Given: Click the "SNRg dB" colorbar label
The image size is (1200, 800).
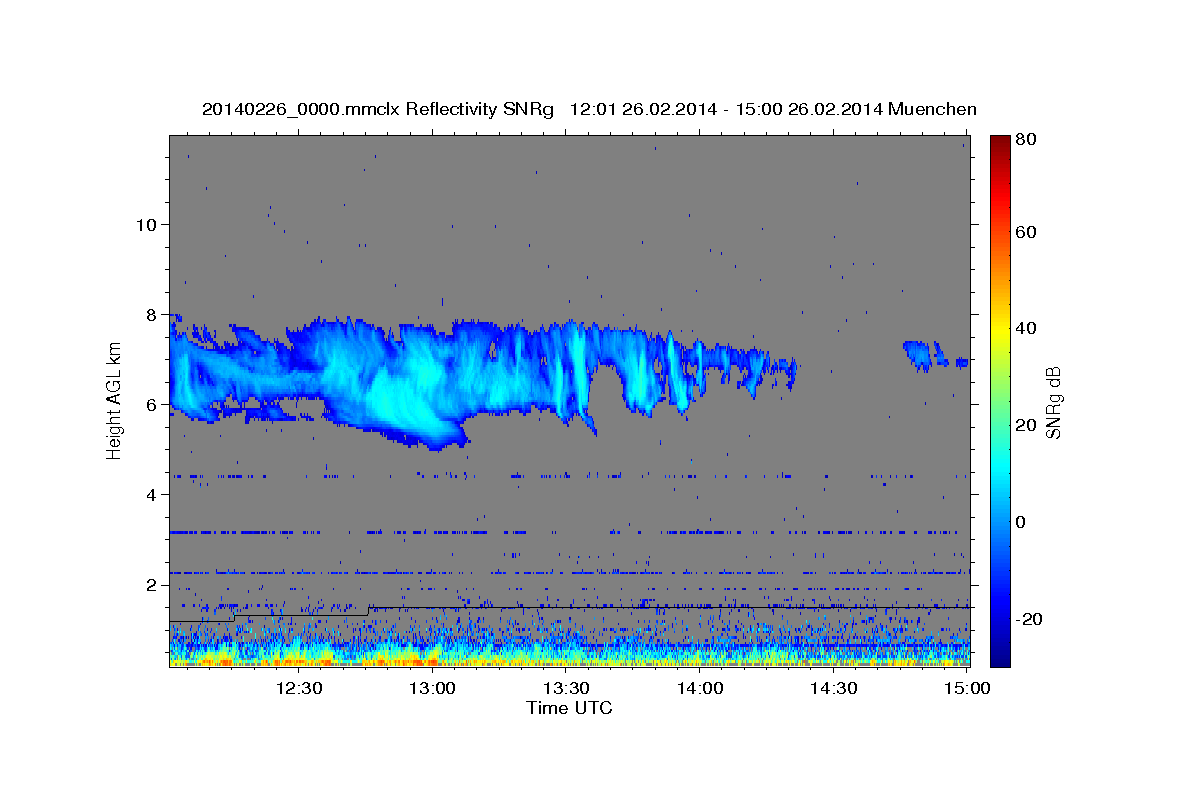Looking at the screenshot, I should point(1052,402).
